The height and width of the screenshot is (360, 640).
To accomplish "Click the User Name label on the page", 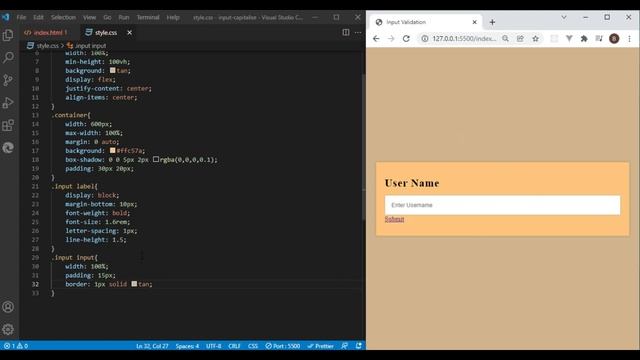I will point(412,183).
